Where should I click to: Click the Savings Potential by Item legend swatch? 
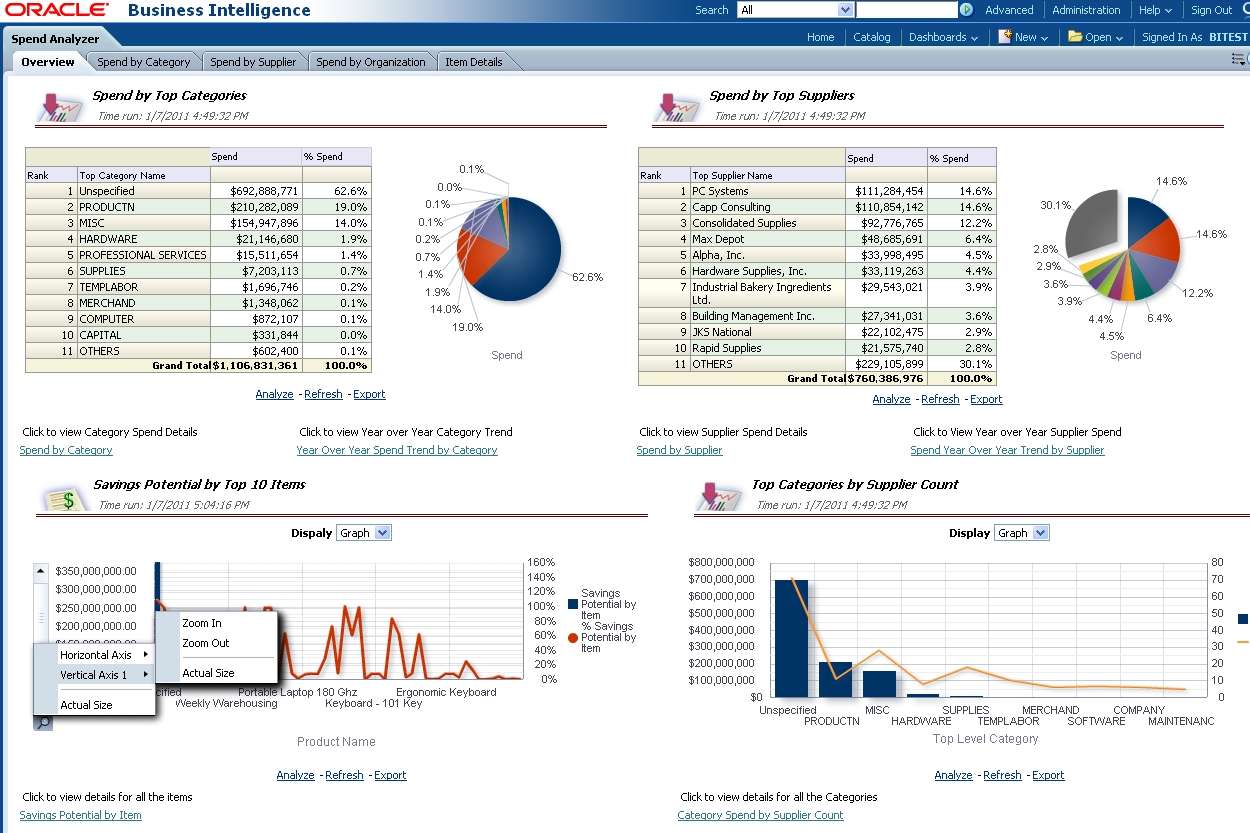[573, 604]
